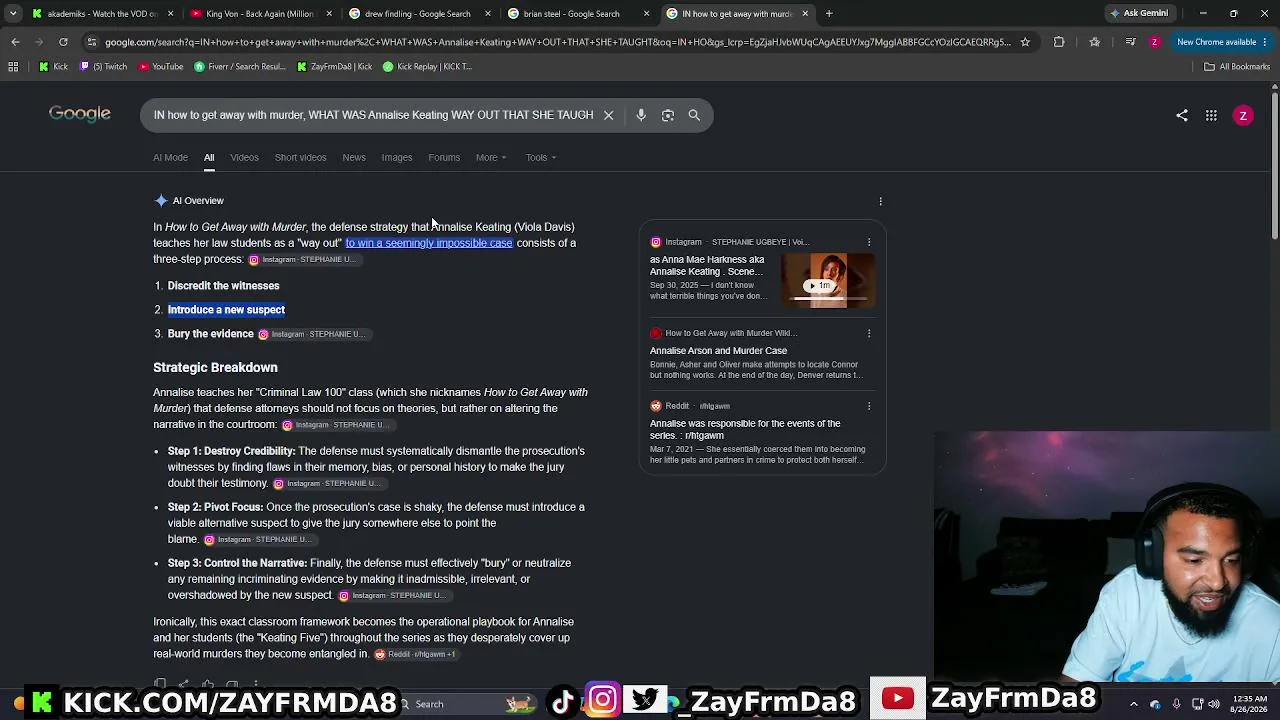Viewport: 1280px width, 720px height.
Task: Click the 'AI Overview' label
Action: coord(198,201)
